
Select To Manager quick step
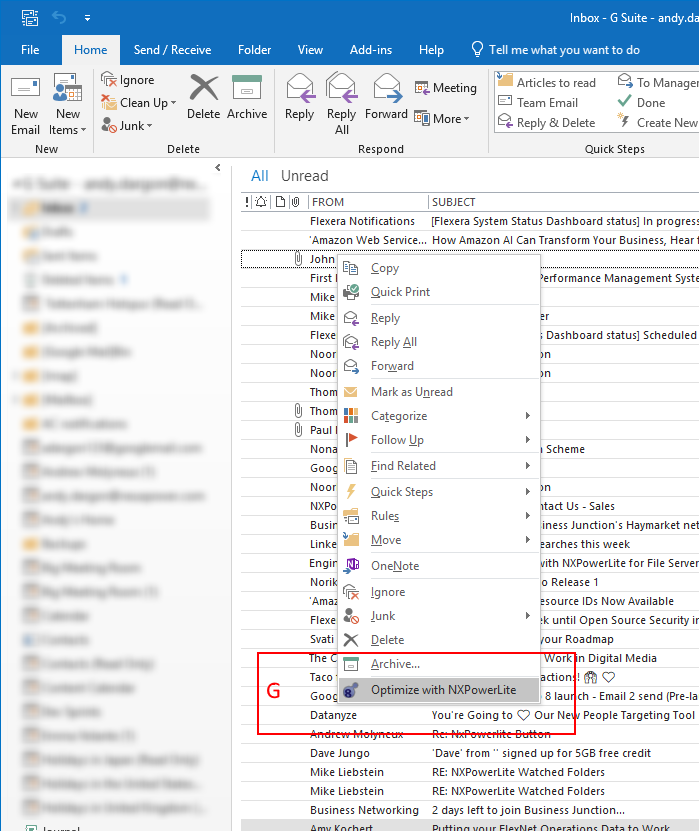tap(658, 83)
